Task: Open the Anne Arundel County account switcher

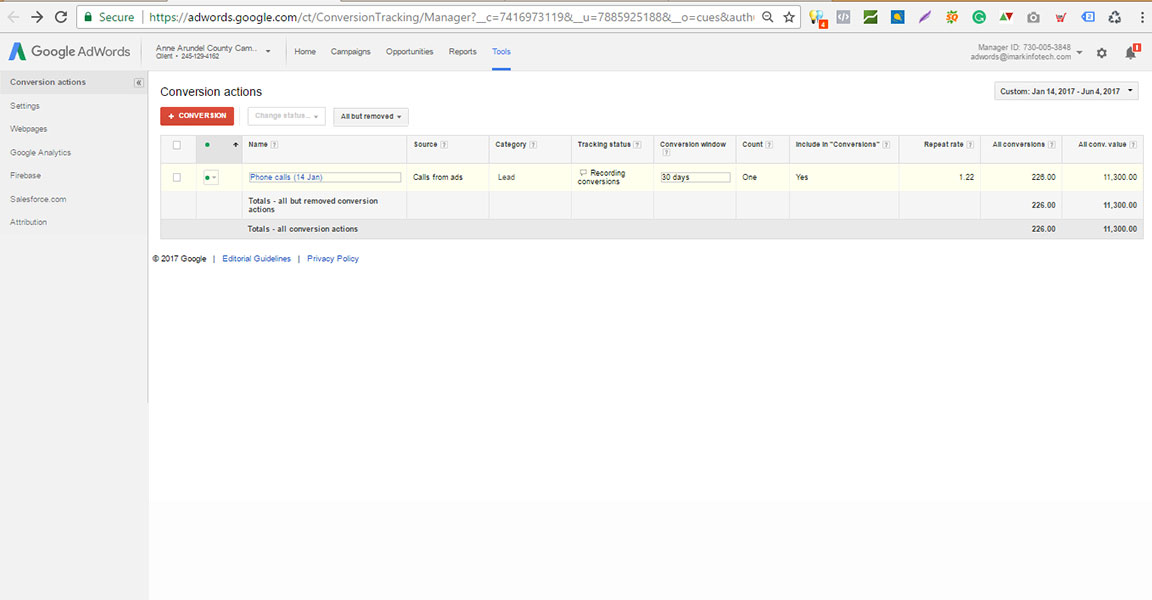Action: 214,52
